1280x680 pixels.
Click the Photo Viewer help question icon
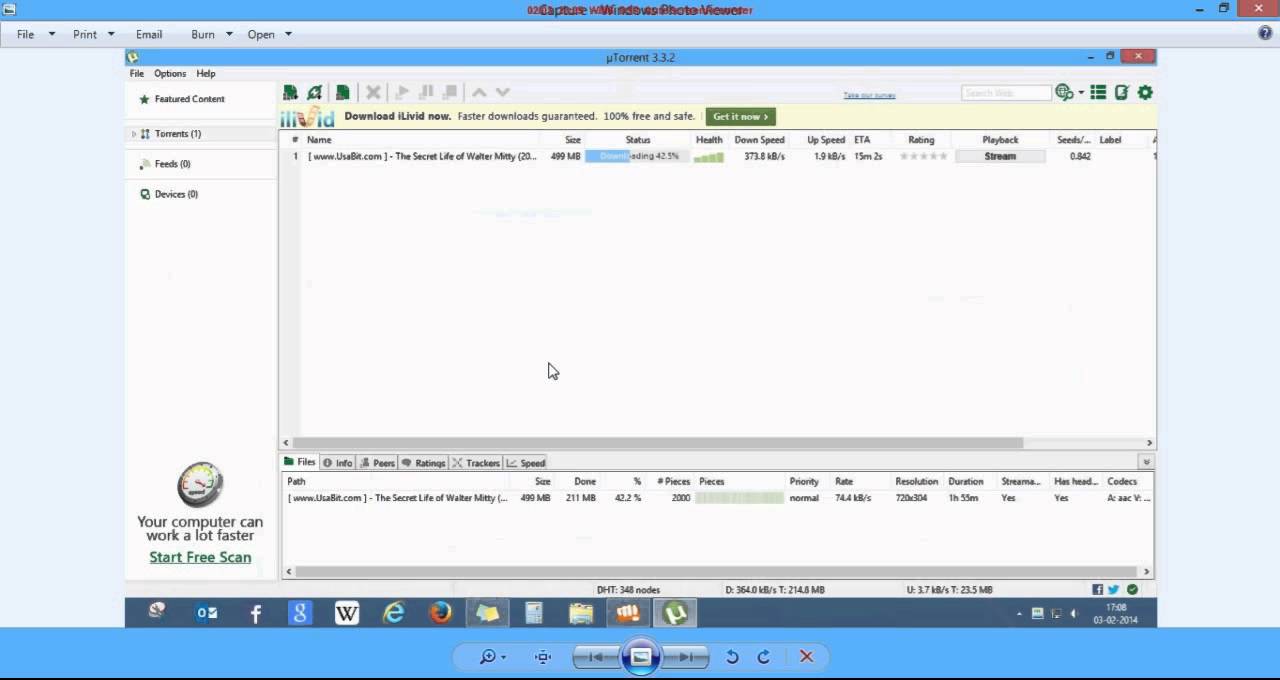[x=1265, y=33]
